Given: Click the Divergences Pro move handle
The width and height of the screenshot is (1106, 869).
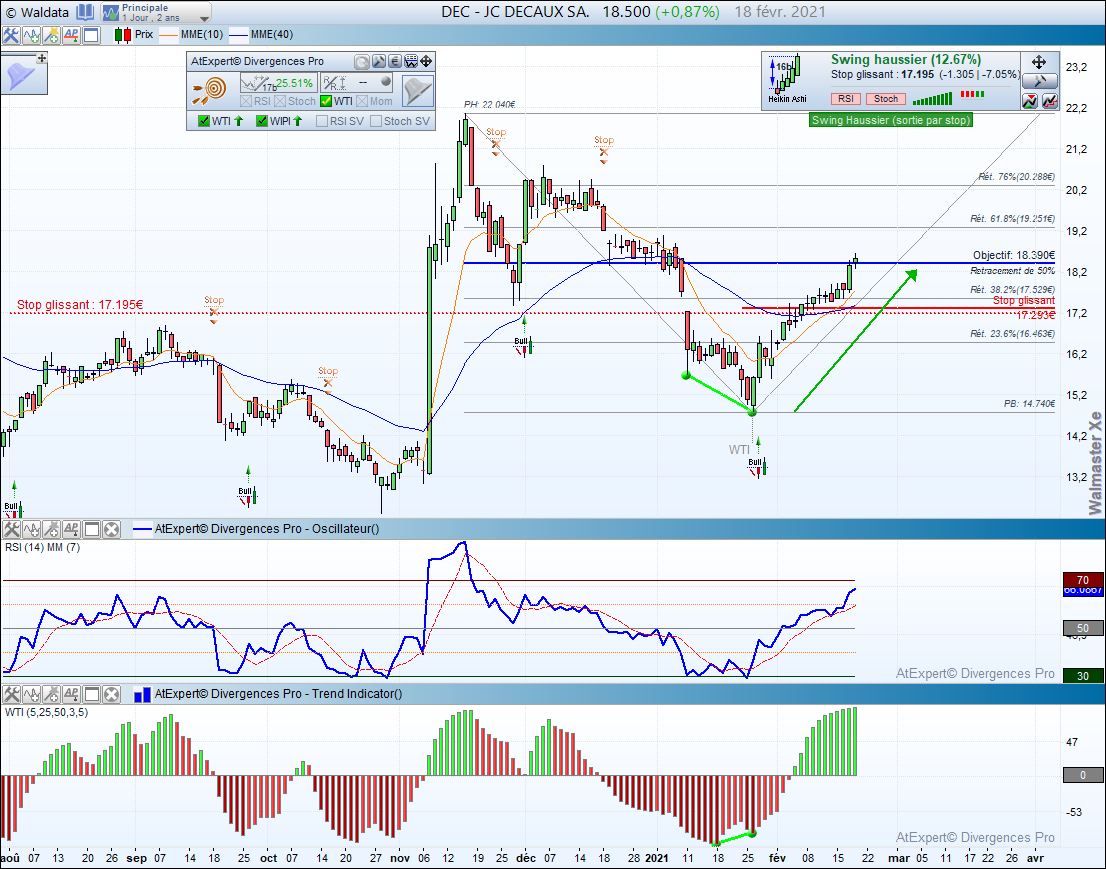Looking at the screenshot, I should tap(426, 61).
